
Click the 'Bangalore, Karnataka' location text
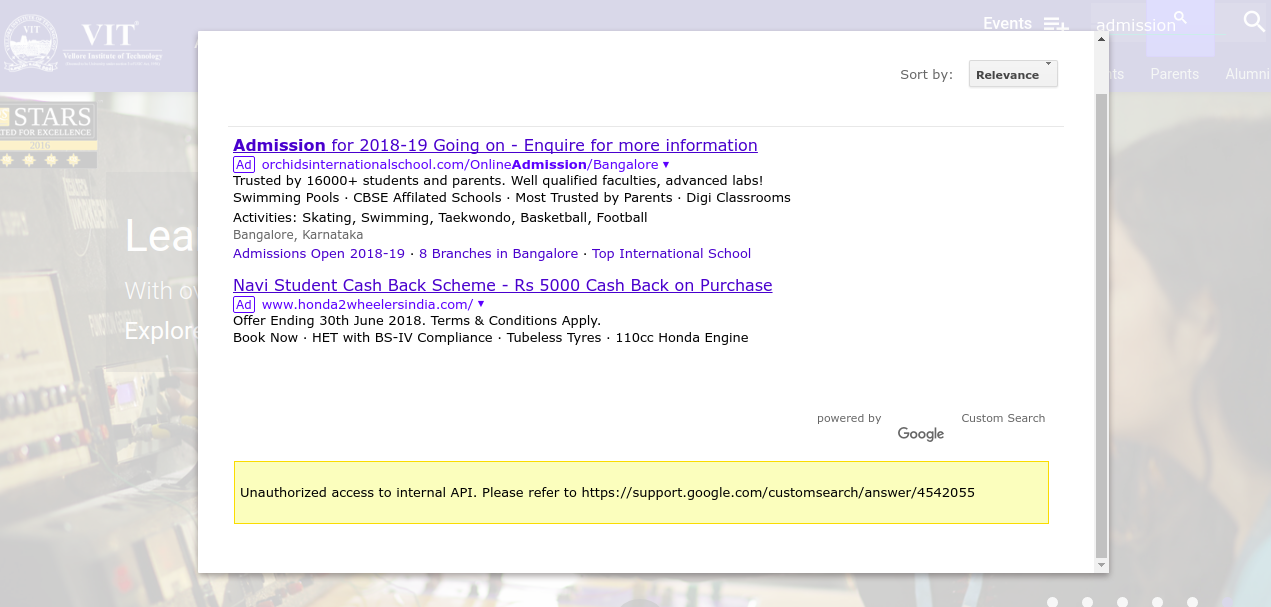pos(298,235)
